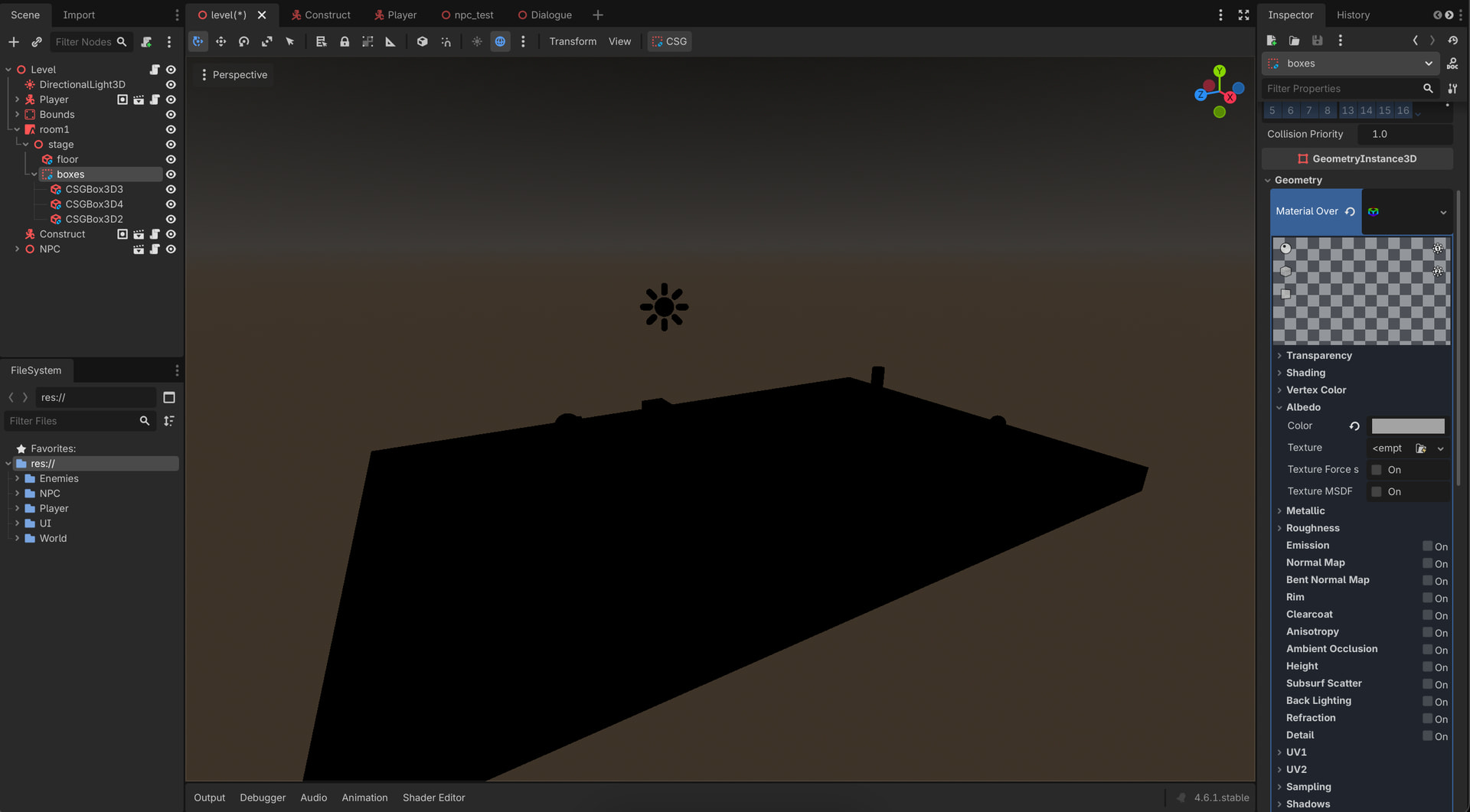The image size is (1470, 812).
Task: Select the Rotate mode tool
Action: pyautogui.click(x=243, y=41)
